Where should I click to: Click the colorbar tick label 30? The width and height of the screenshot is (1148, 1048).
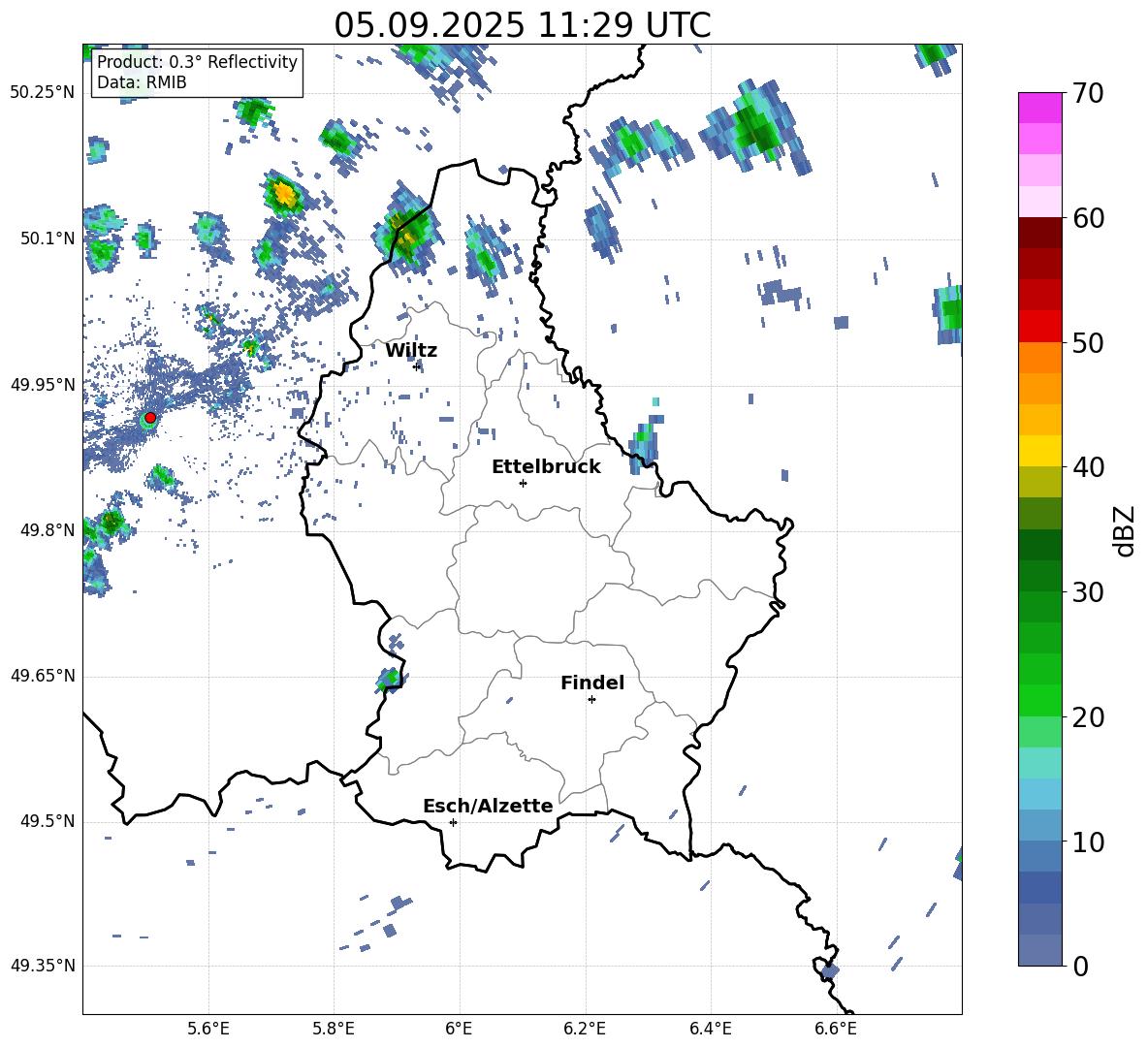tap(1087, 592)
